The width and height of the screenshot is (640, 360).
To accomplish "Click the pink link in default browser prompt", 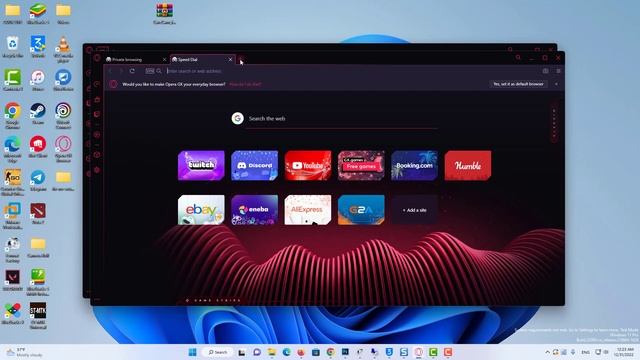I will click(x=245, y=84).
